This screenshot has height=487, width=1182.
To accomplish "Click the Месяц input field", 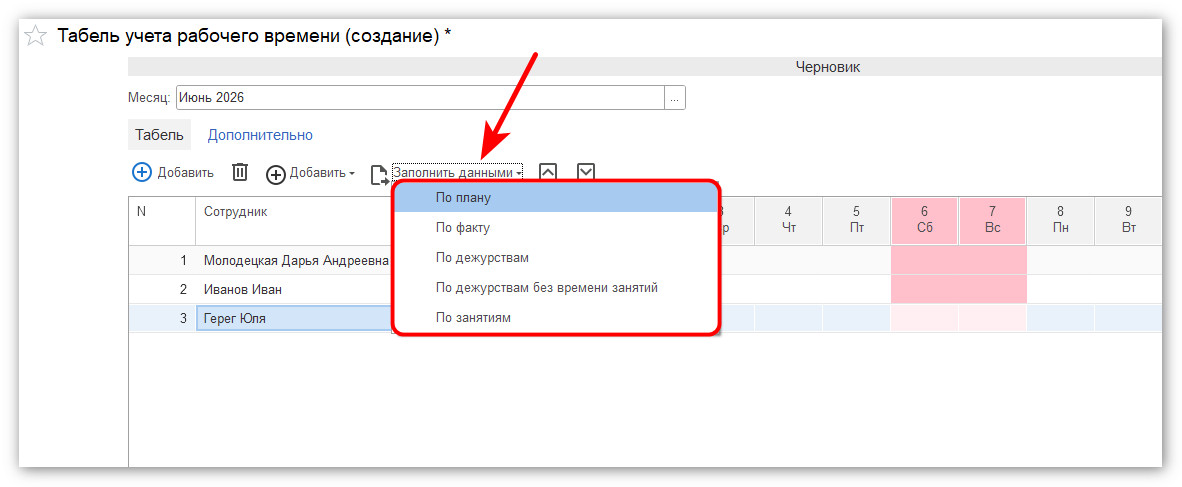I will click(420, 97).
